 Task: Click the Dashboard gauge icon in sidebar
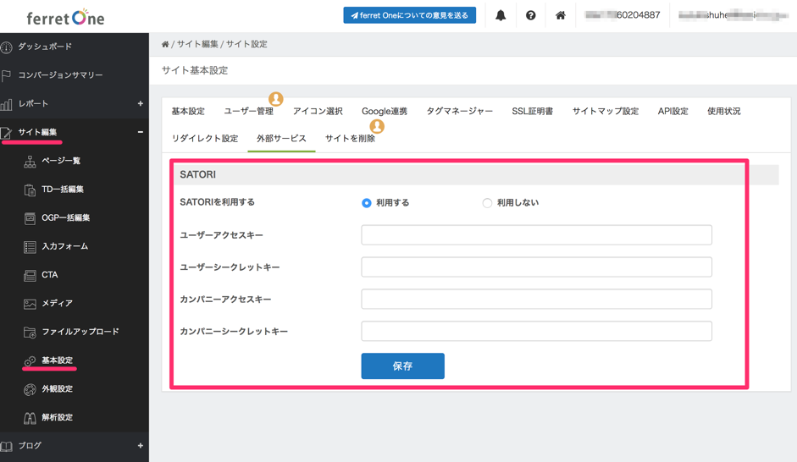point(6,47)
